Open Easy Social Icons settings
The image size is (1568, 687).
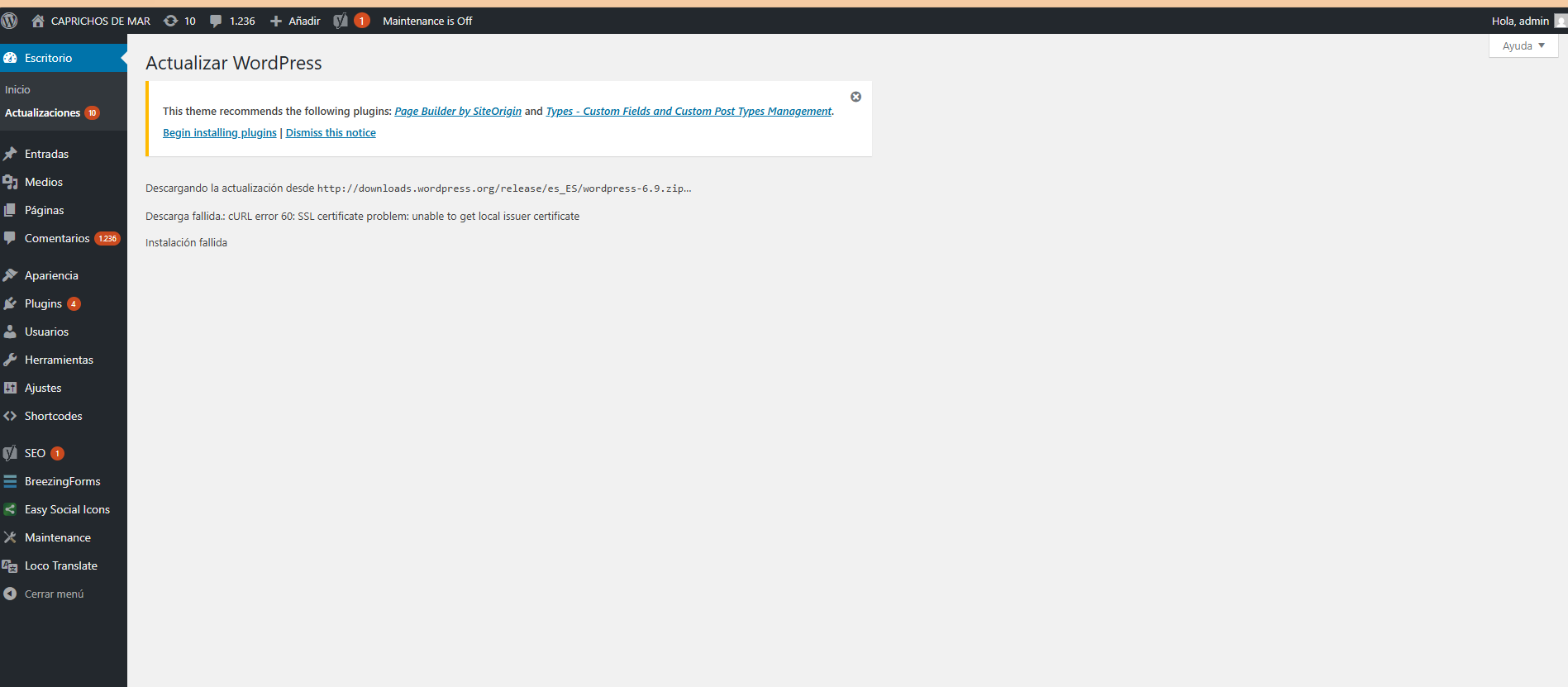[67, 509]
